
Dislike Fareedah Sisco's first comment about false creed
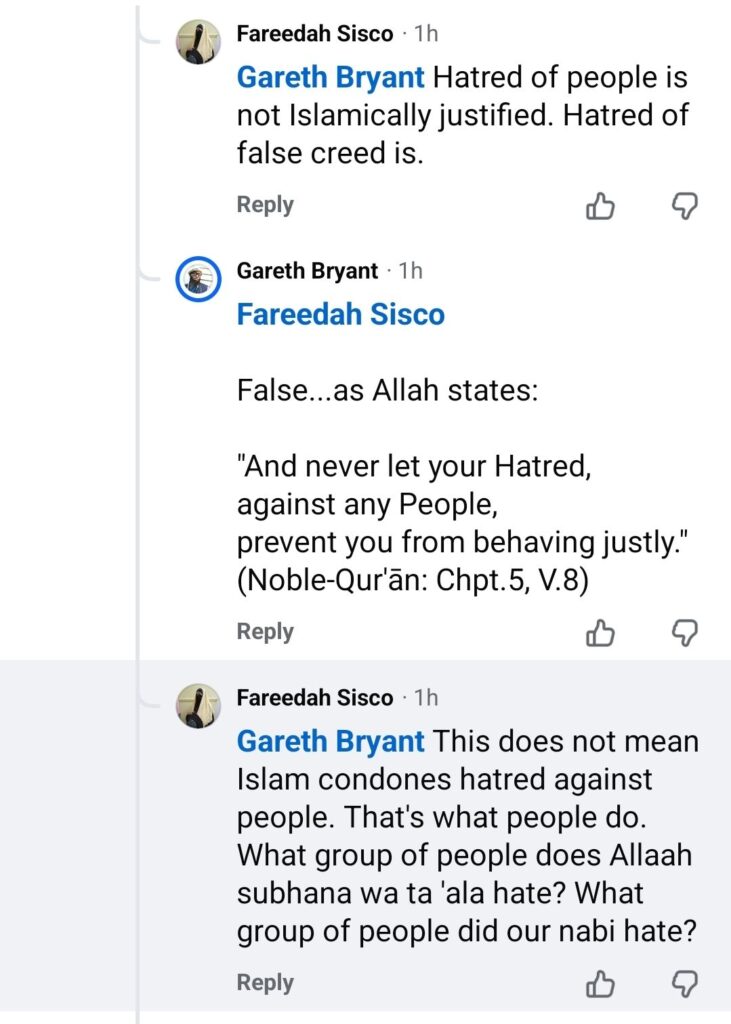point(683,206)
